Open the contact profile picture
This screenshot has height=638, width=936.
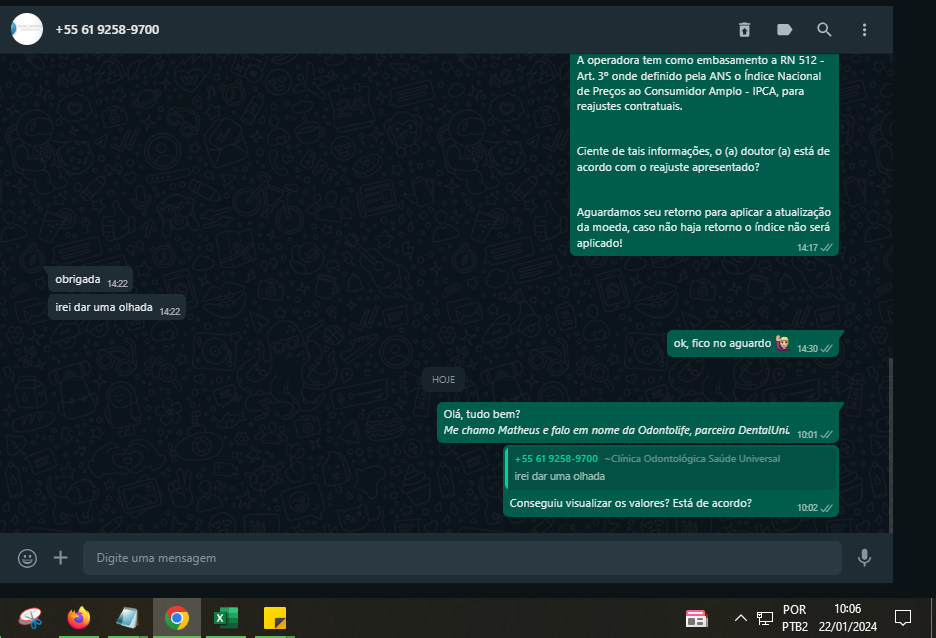click(27, 29)
